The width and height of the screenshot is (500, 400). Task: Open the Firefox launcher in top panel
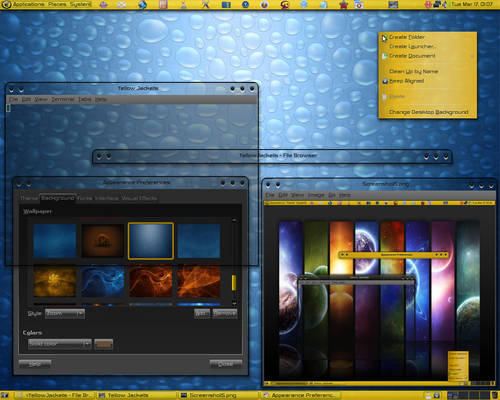(264, 5)
